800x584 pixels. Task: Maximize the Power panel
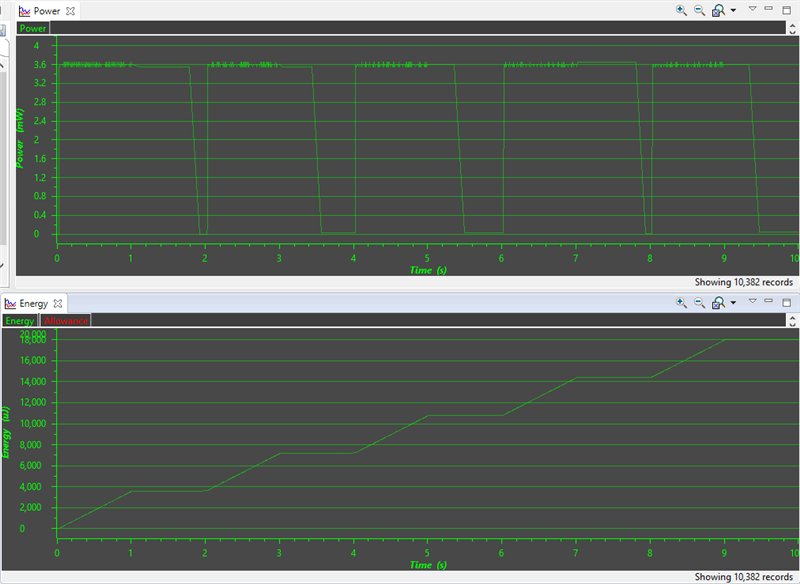point(787,10)
